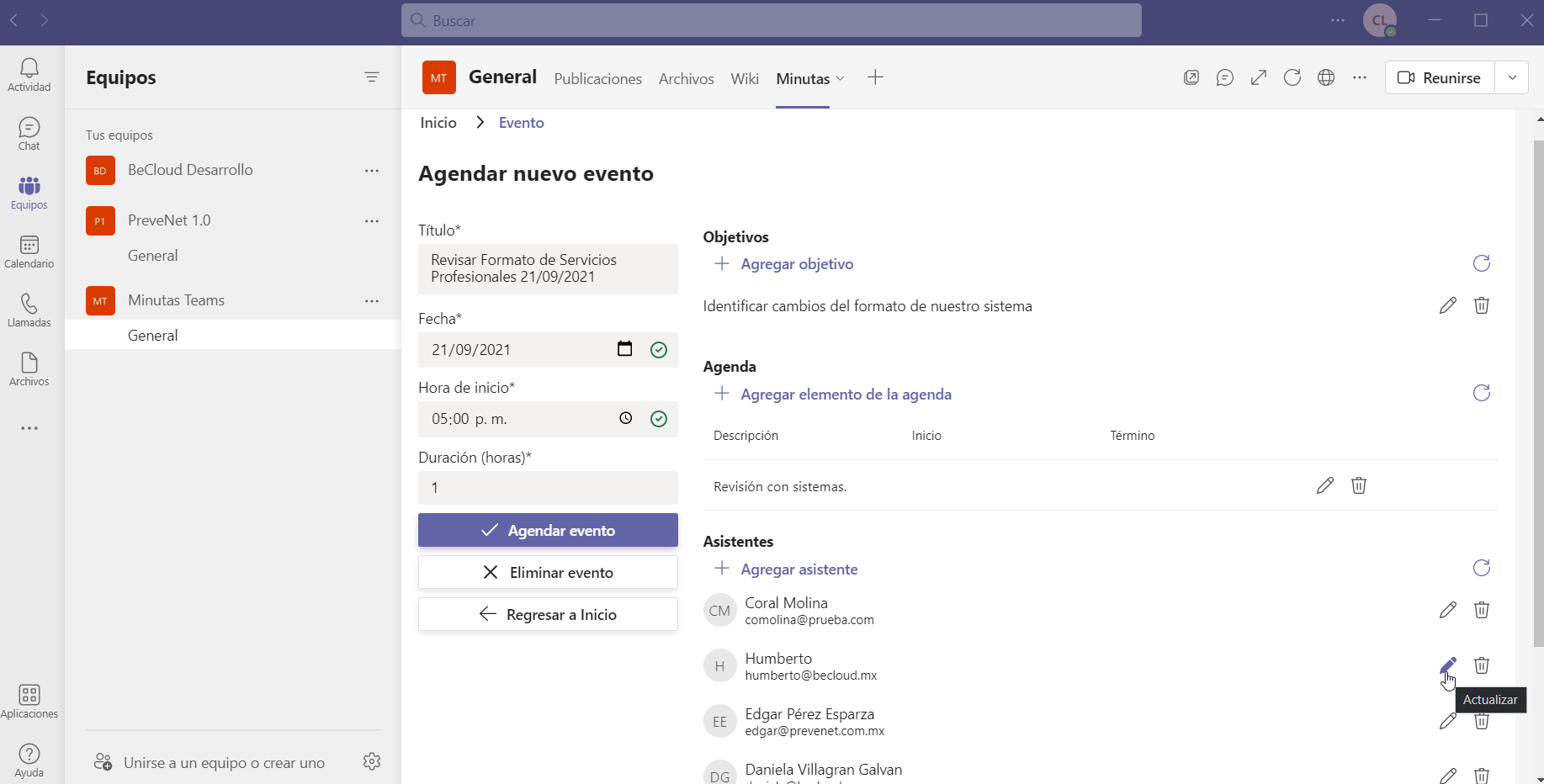Click Agregar asistente link
The width and height of the screenshot is (1544, 784).
coord(787,569)
